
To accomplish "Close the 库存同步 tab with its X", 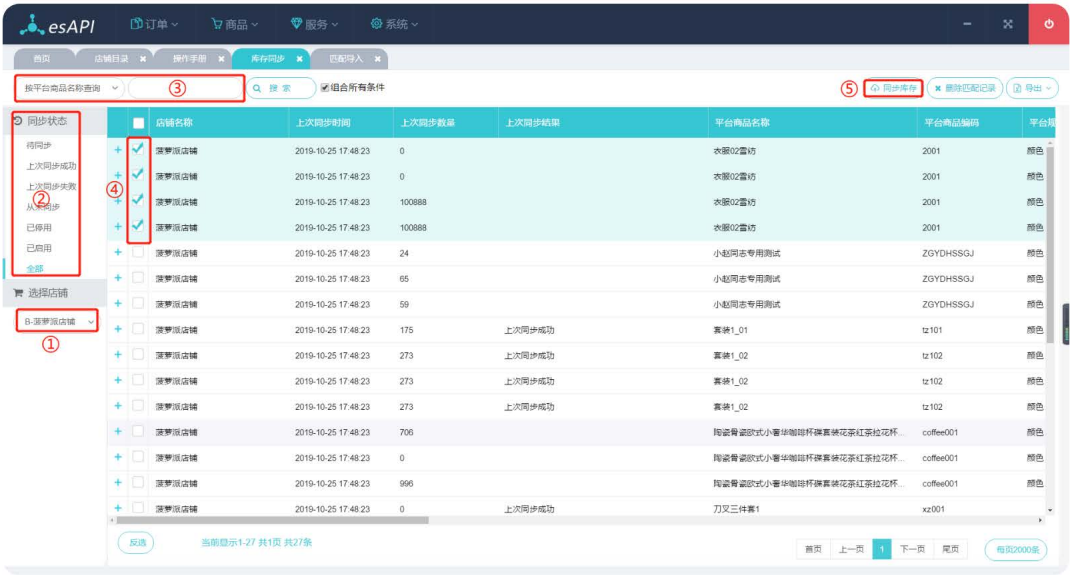I will click(299, 59).
